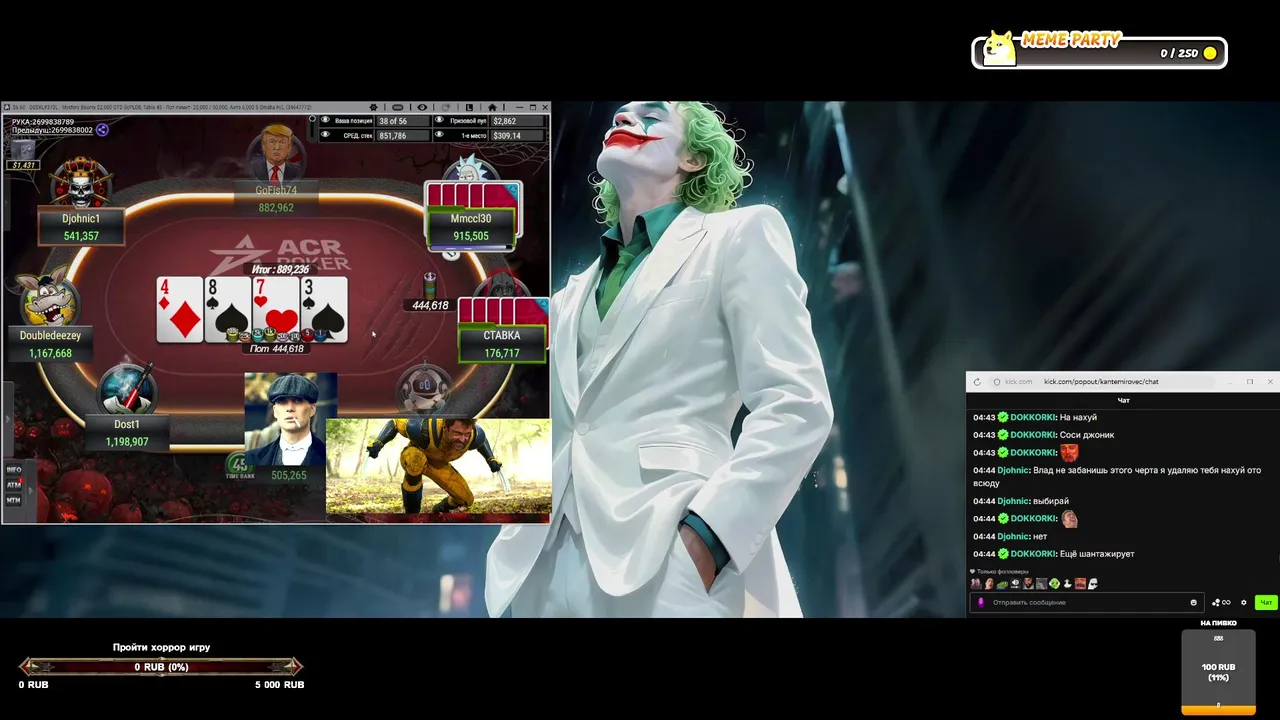Click the 'СТАВКА' player plate 176,717
The image size is (1280, 720).
501,344
